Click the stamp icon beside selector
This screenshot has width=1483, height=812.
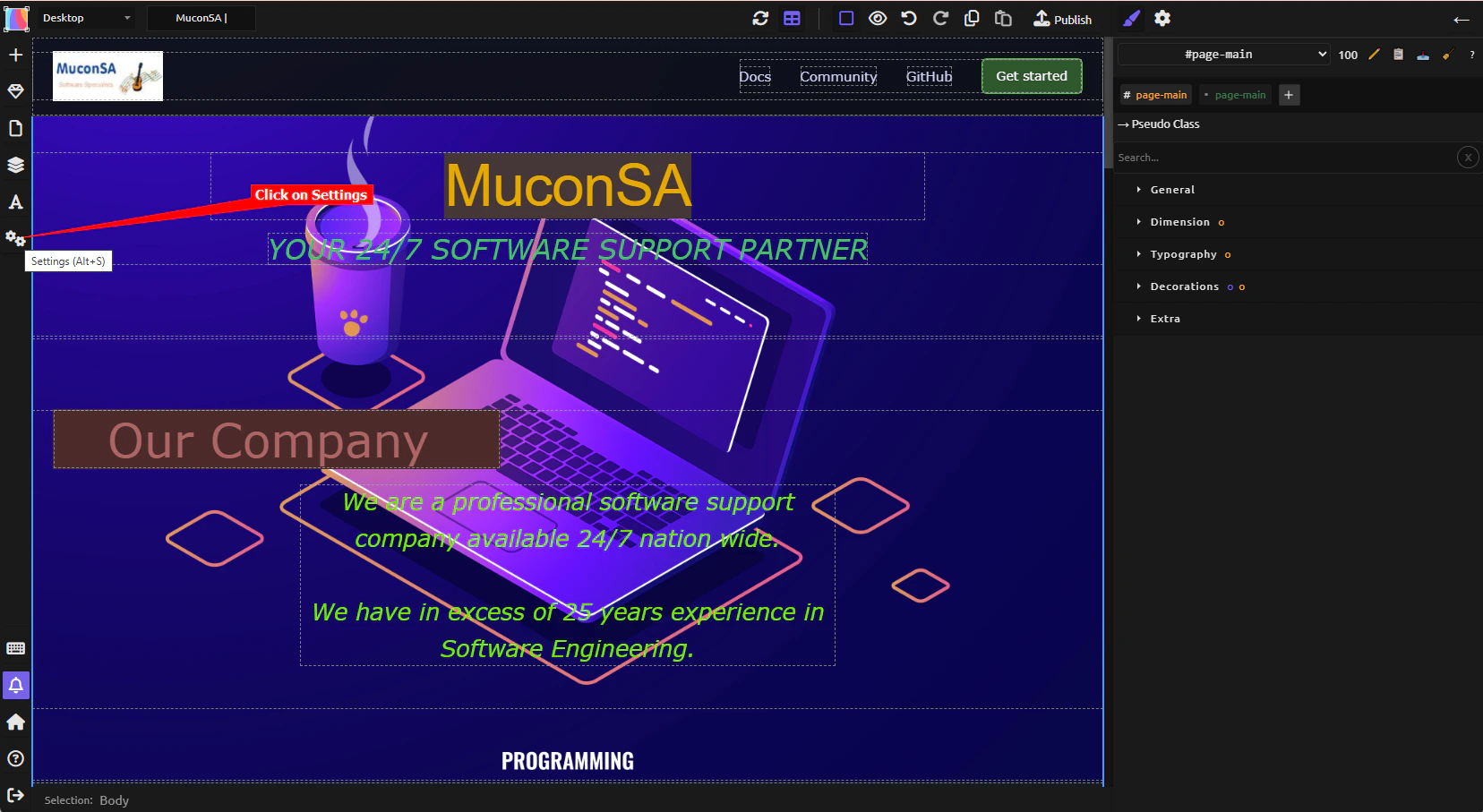(x=1423, y=56)
